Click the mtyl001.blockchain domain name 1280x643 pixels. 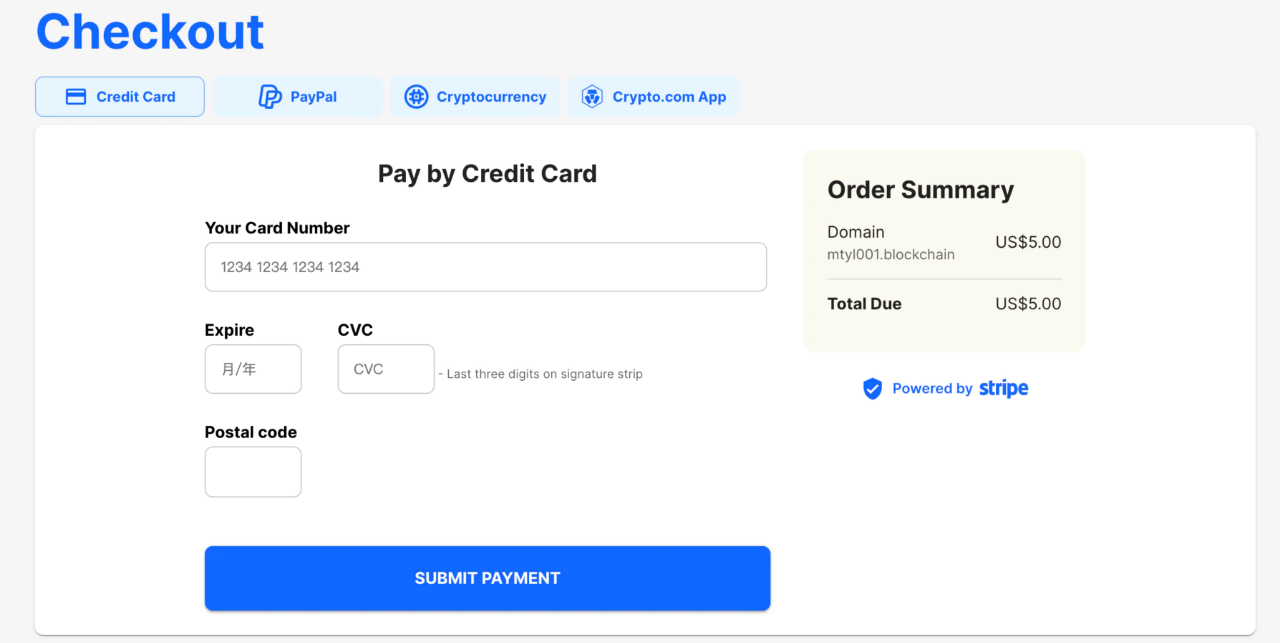click(x=891, y=255)
